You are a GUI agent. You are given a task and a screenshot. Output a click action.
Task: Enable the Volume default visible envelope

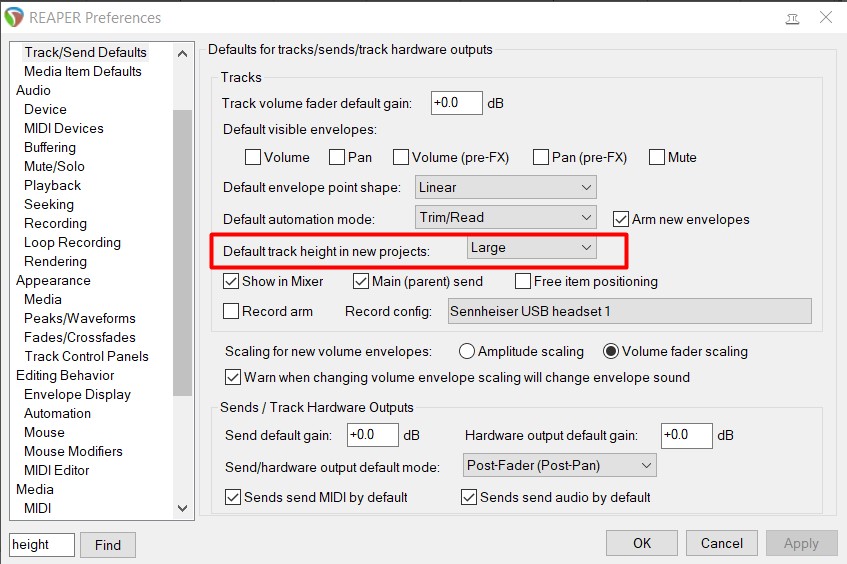pyautogui.click(x=253, y=157)
